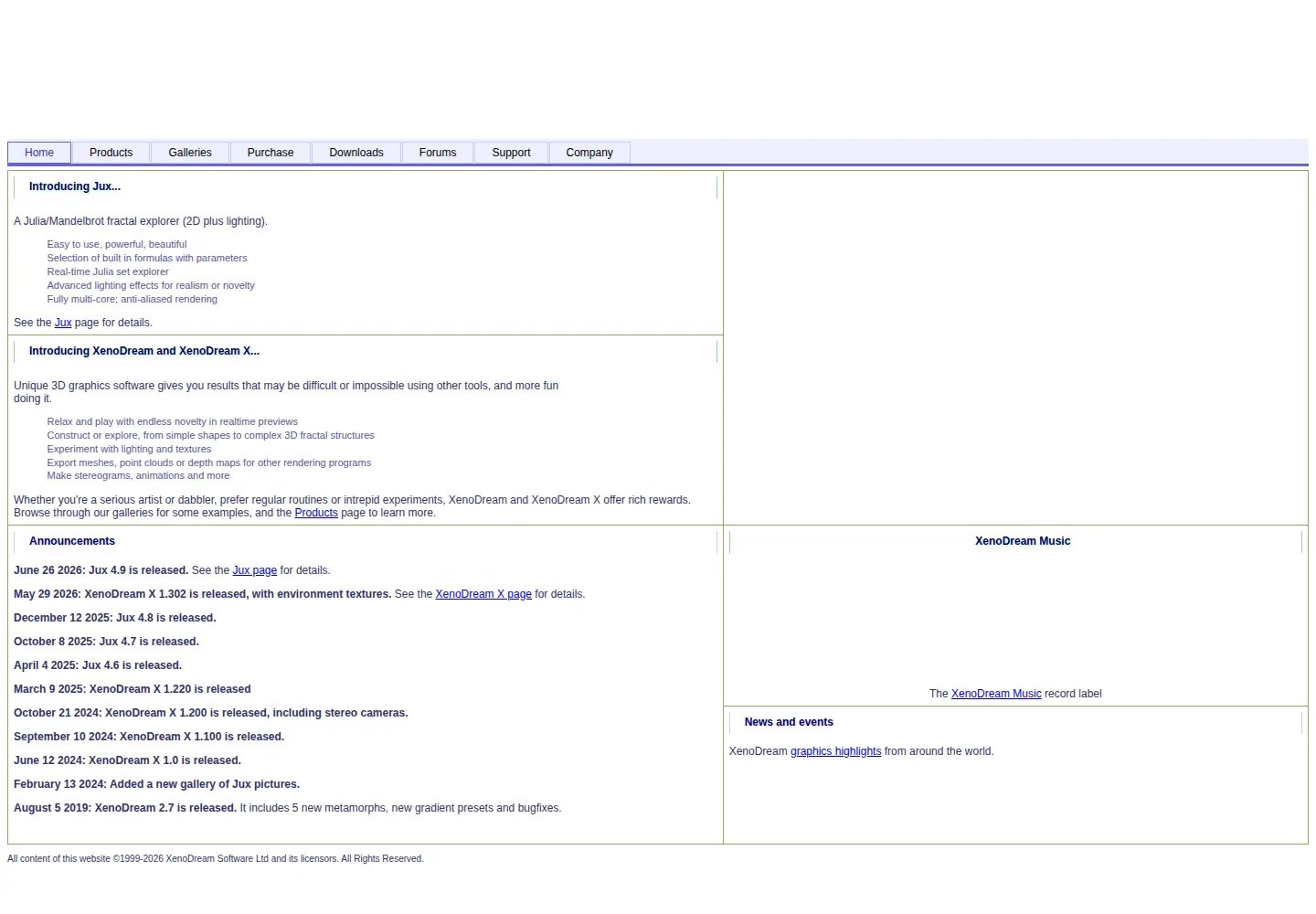
Task: Click 'June 12 2024: XenoDream X 1.0 is released.'
Action: (x=128, y=760)
